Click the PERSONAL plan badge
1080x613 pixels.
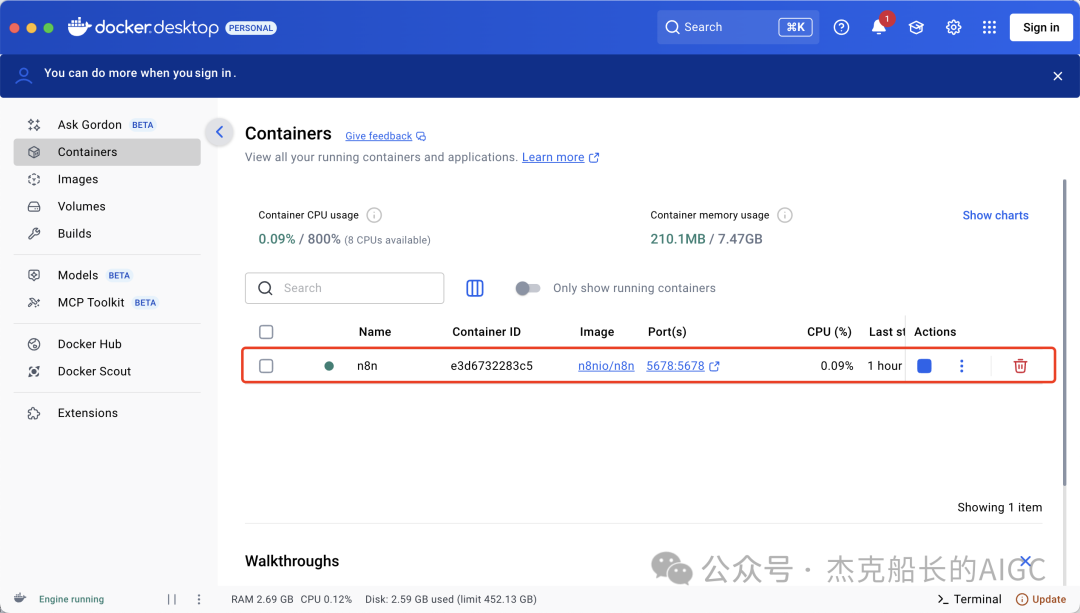coord(251,28)
